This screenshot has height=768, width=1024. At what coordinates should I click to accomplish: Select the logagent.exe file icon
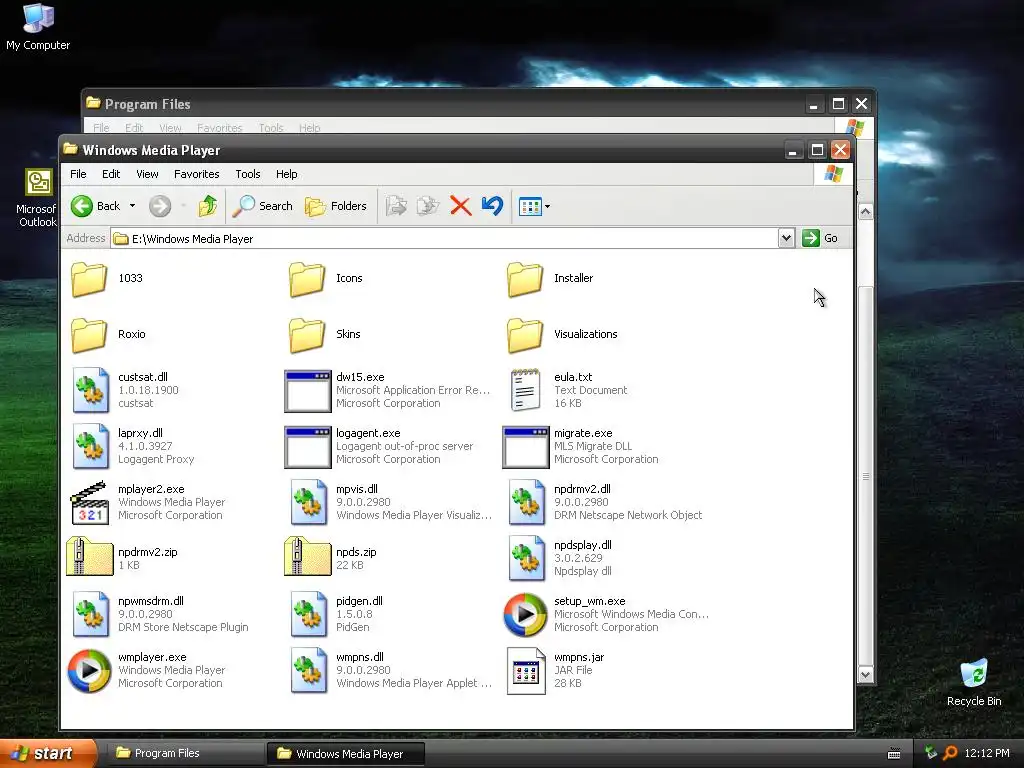click(308, 447)
